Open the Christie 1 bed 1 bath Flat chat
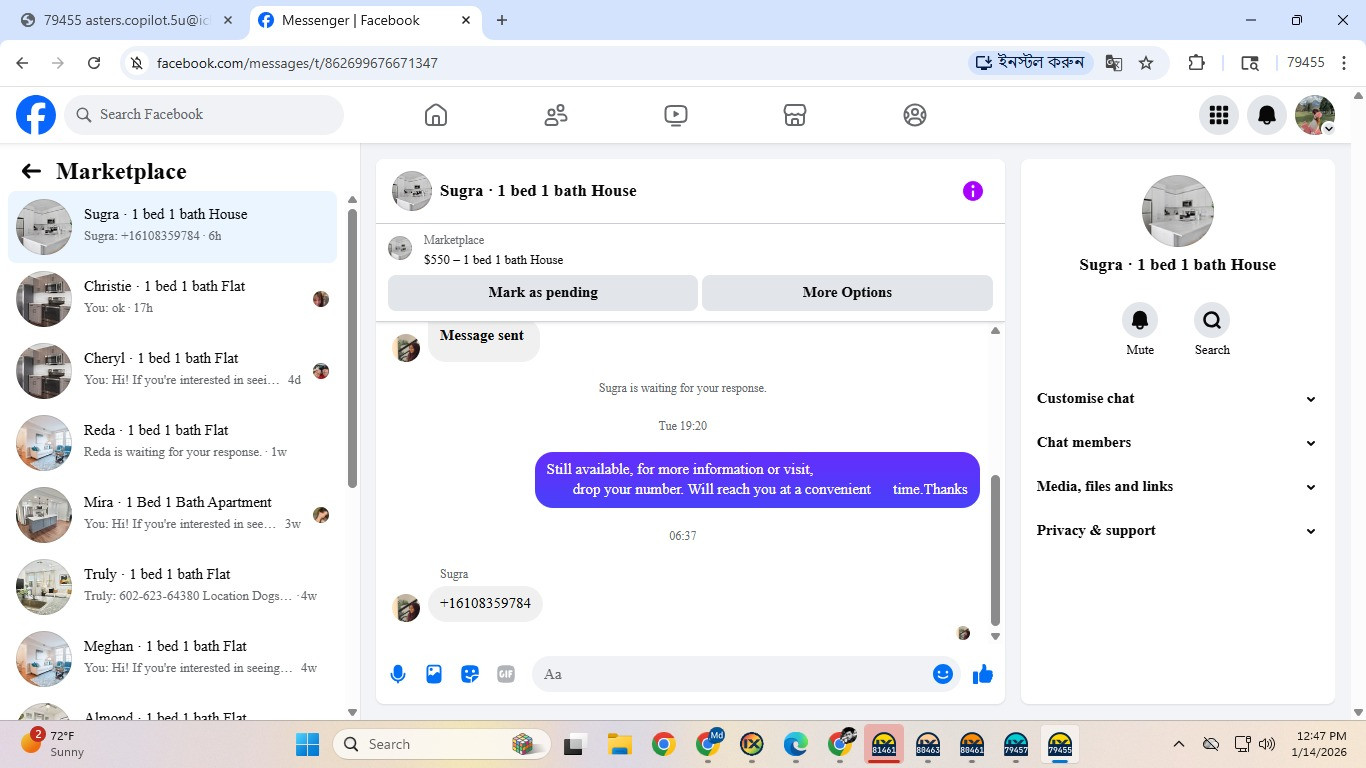 [173, 299]
